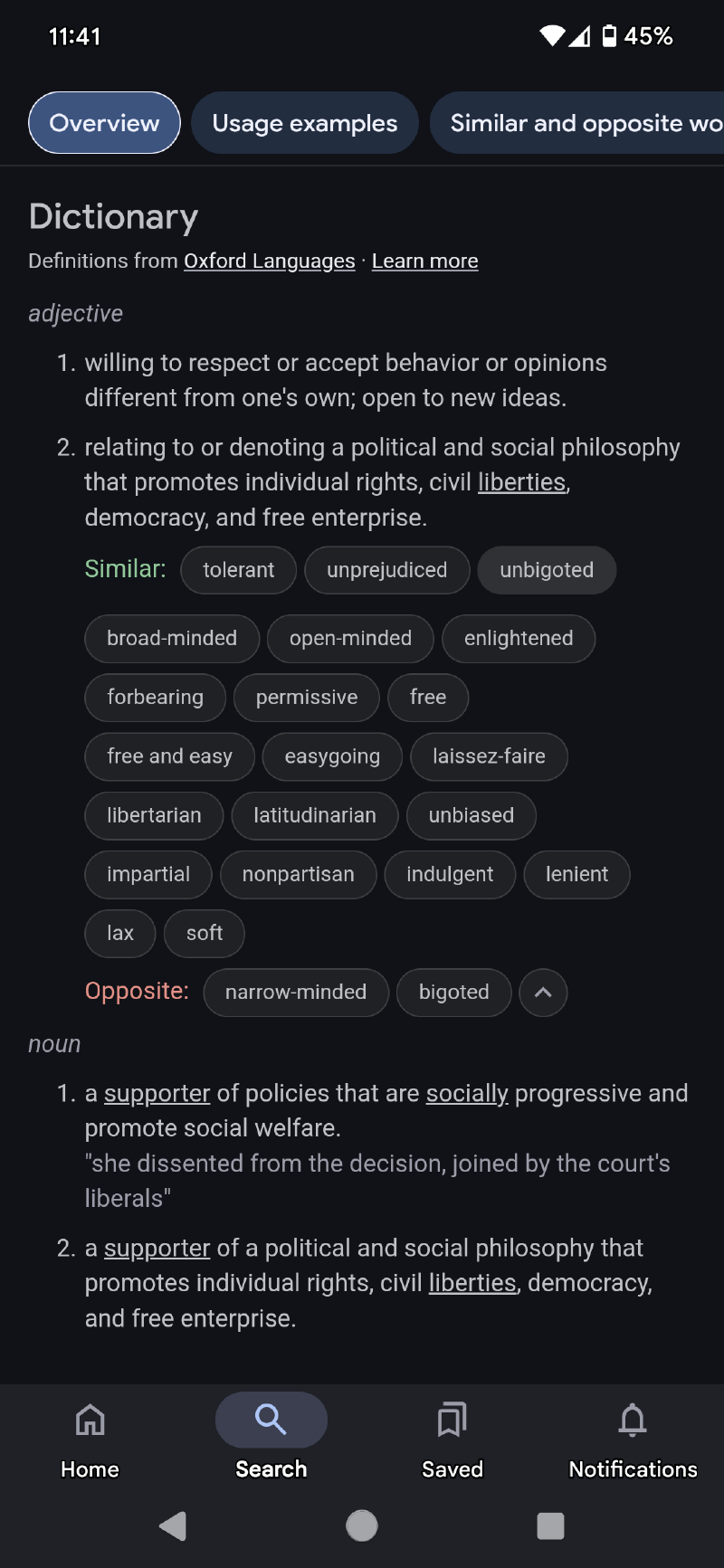724x1568 pixels.
Task: Open the Similar and opposite words tab
Action: 588,122
